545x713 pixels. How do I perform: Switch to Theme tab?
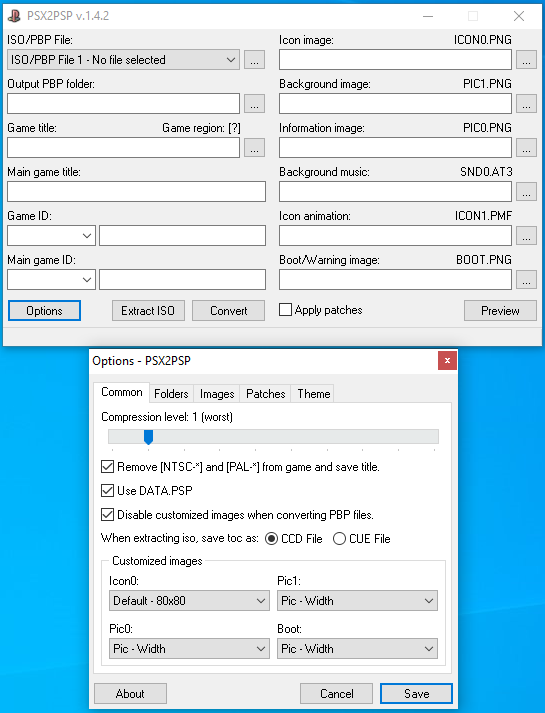click(x=314, y=394)
